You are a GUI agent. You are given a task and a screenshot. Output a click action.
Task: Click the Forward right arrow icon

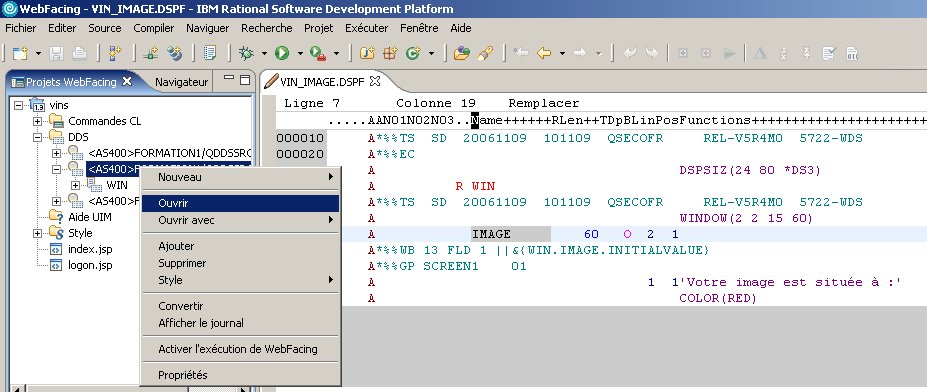[580, 53]
